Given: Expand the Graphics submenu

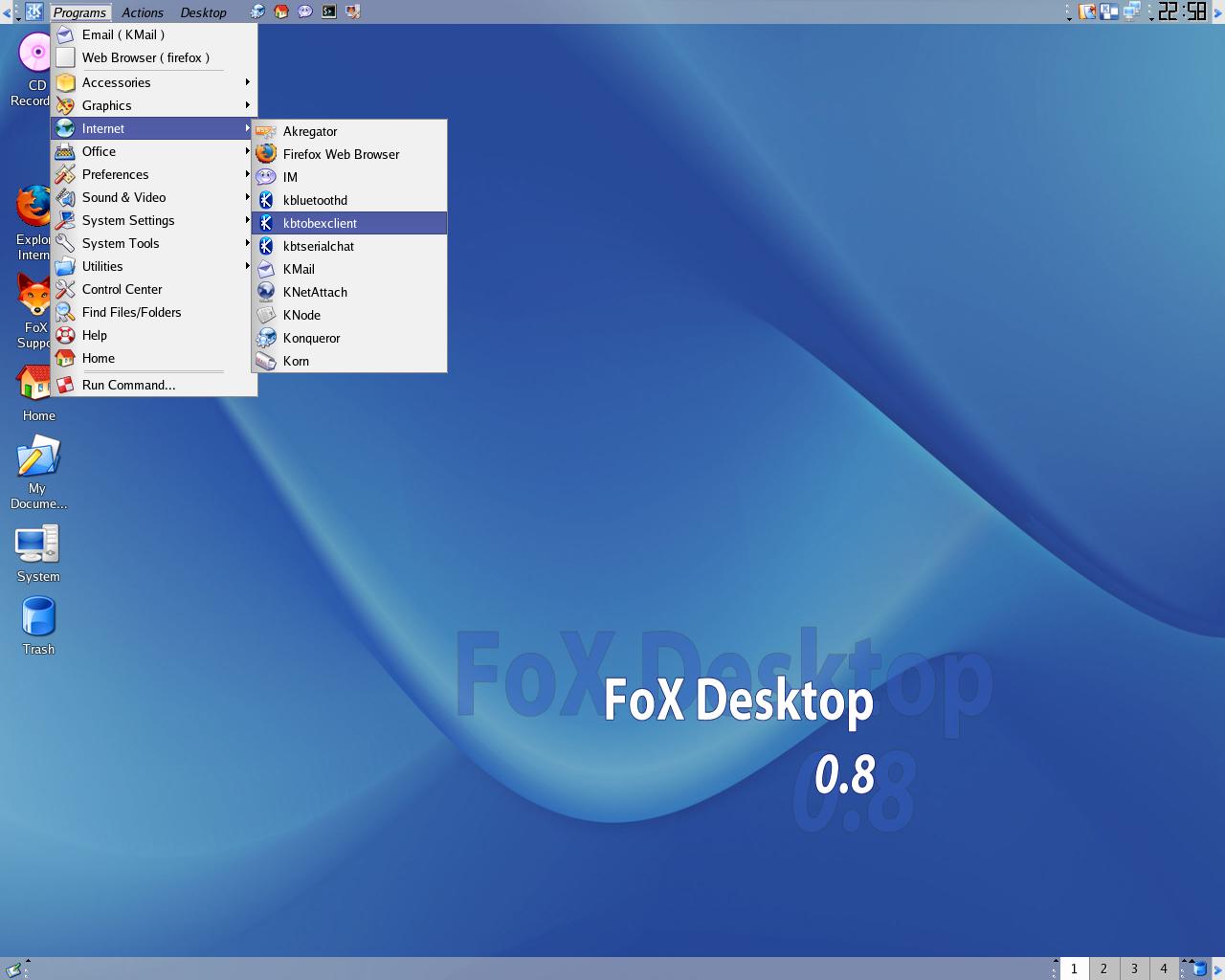Looking at the screenshot, I should [x=154, y=105].
